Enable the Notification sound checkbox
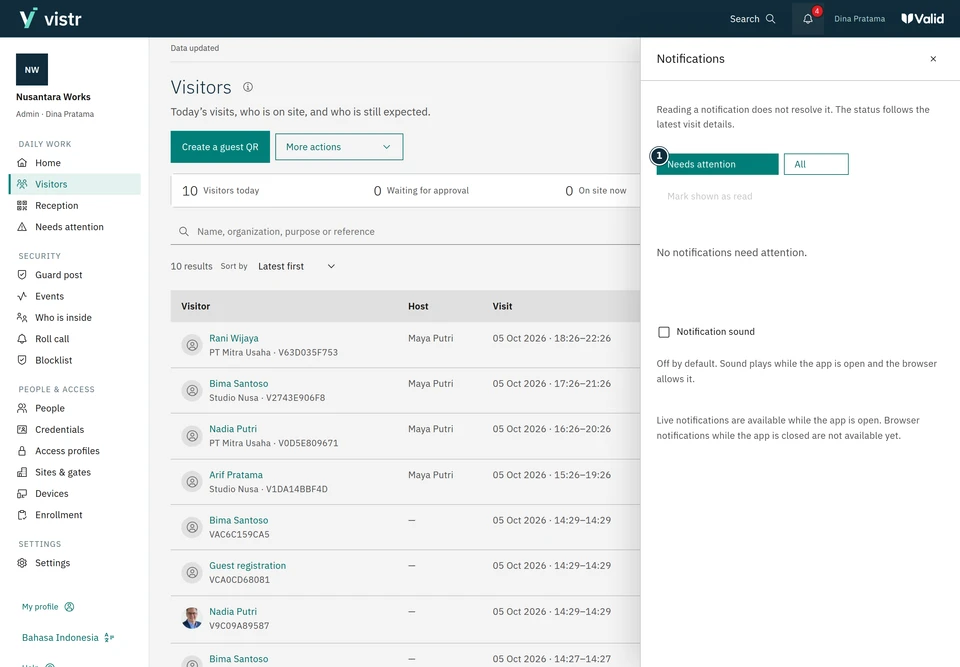Screen dimensions: 960x667 pos(664,332)
